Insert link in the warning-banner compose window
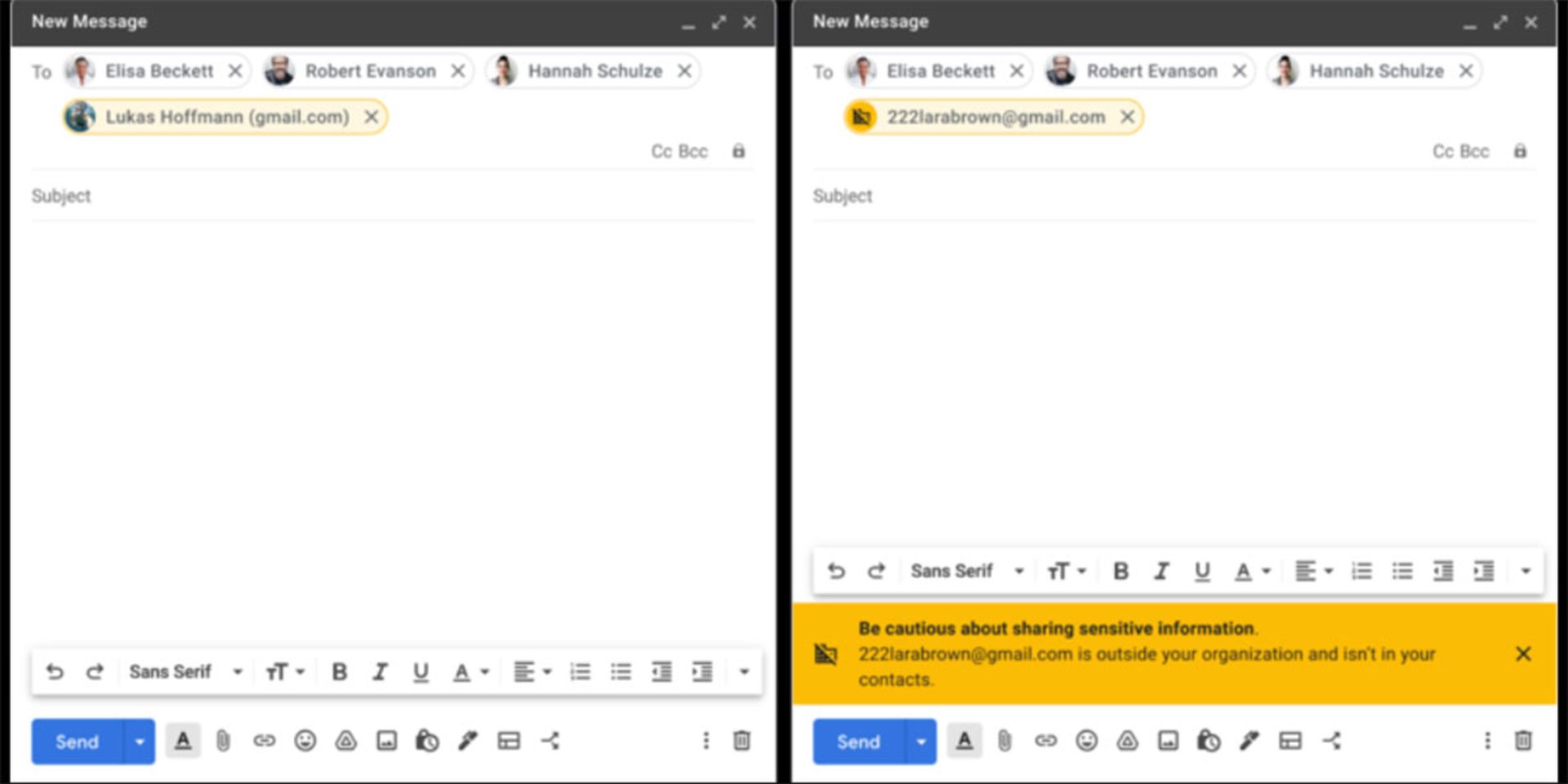 coord(1045,741)
